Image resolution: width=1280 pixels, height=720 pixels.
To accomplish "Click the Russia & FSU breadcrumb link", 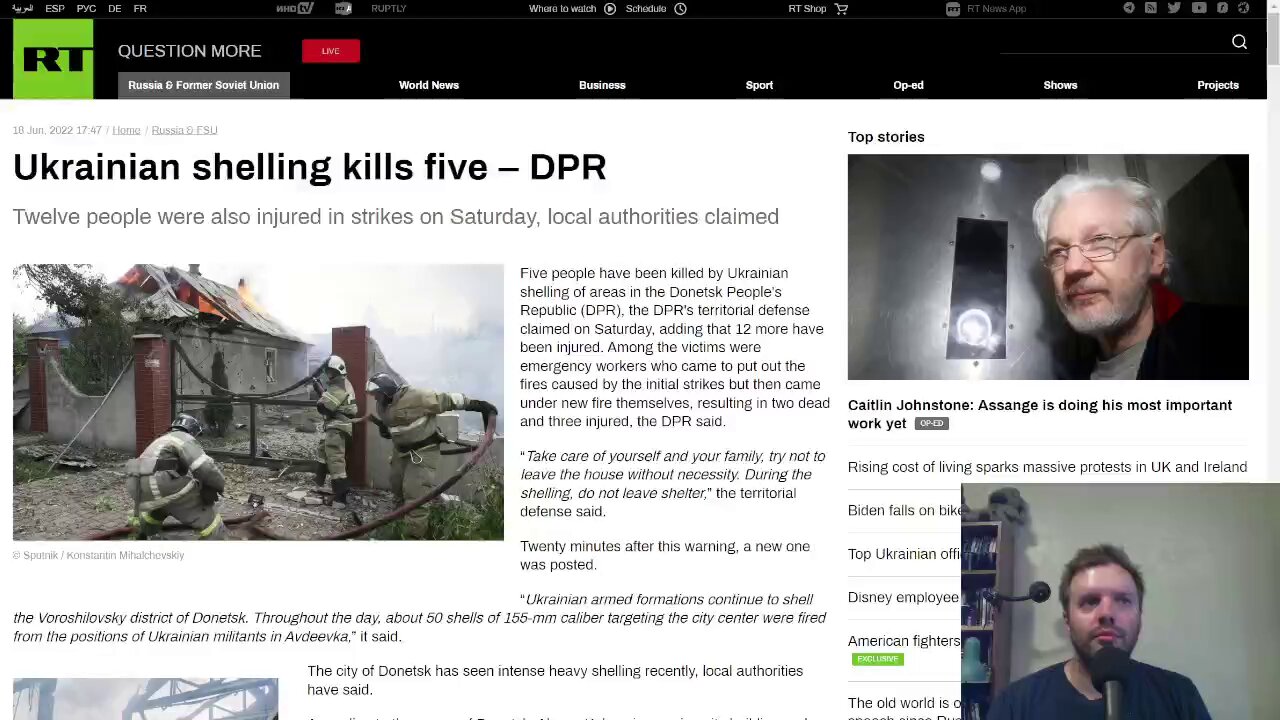I will pyautogui.click(x=184, y=130).
